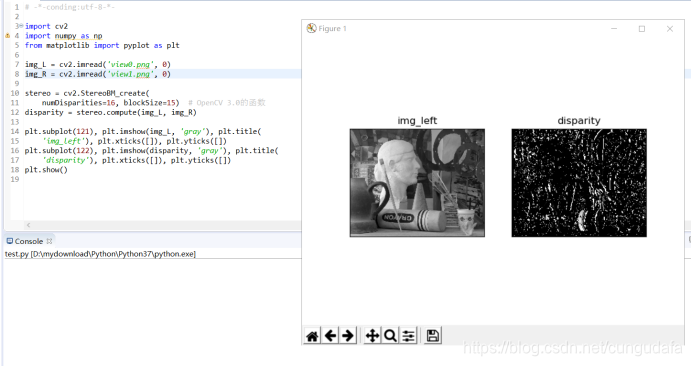Place cursor on the 'view1.png' line

click(x=98, y=74)
